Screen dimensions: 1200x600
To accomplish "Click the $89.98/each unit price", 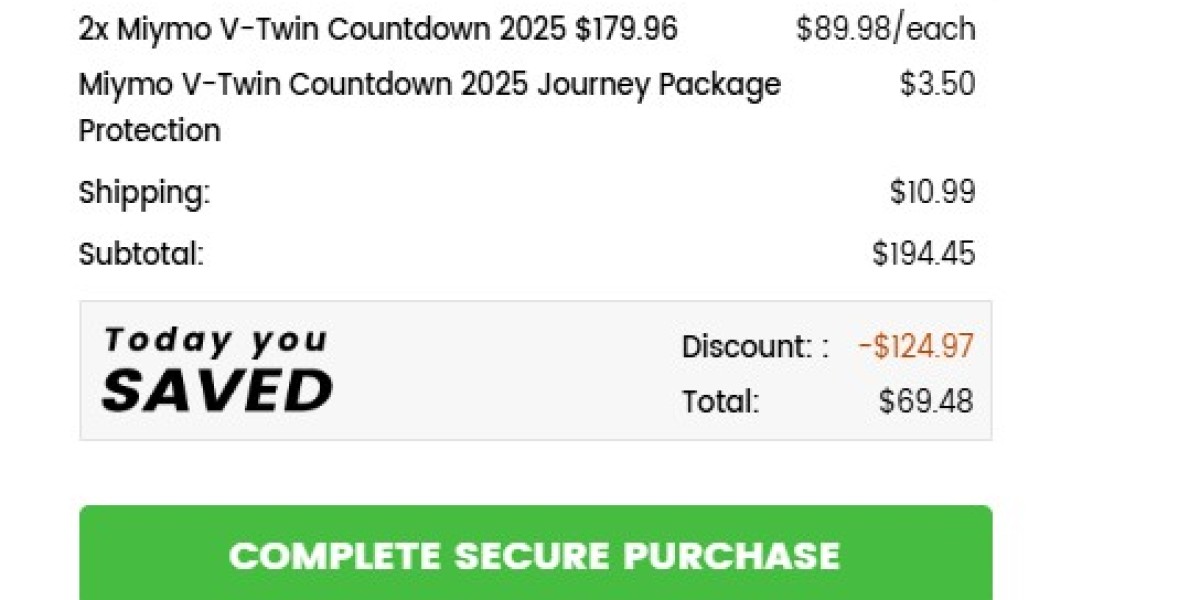I will (x=885, y=30).
